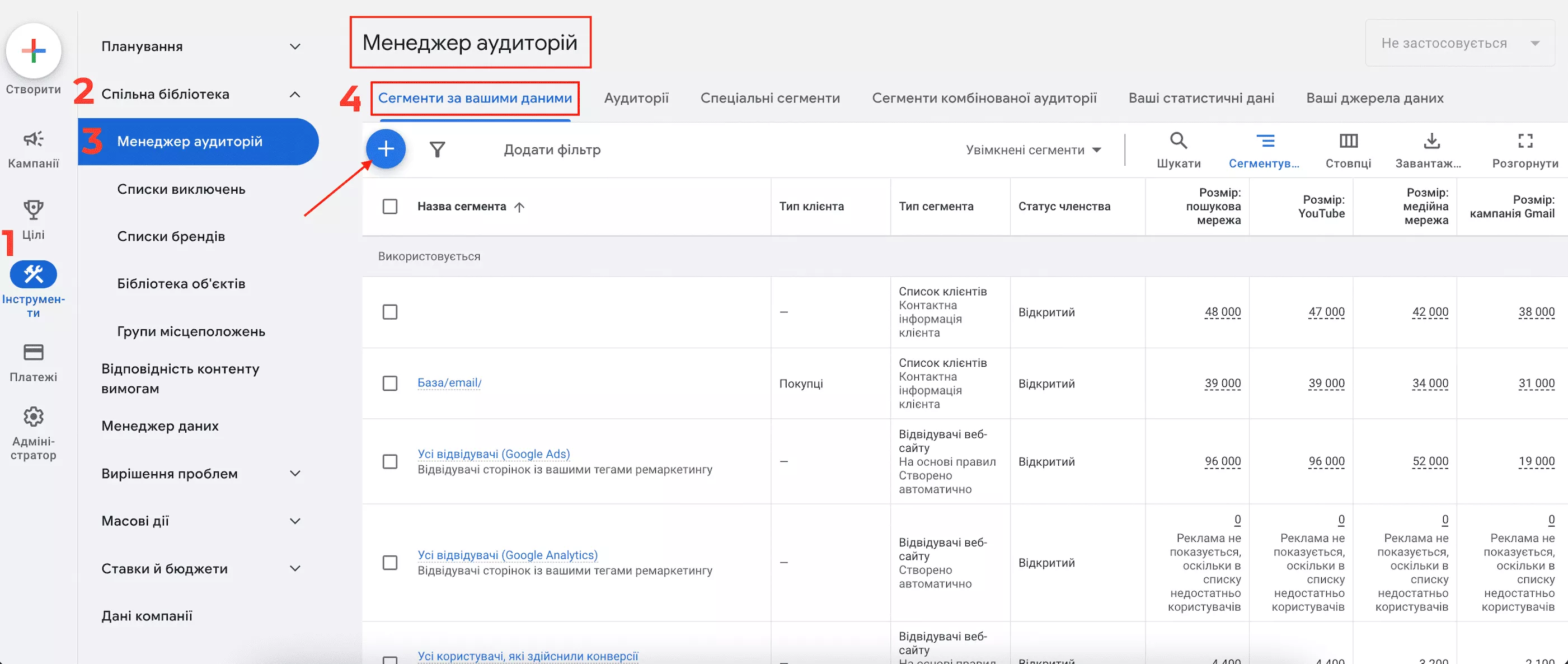
Task: Expand the Планування section
Action: [x=295, y=47]
